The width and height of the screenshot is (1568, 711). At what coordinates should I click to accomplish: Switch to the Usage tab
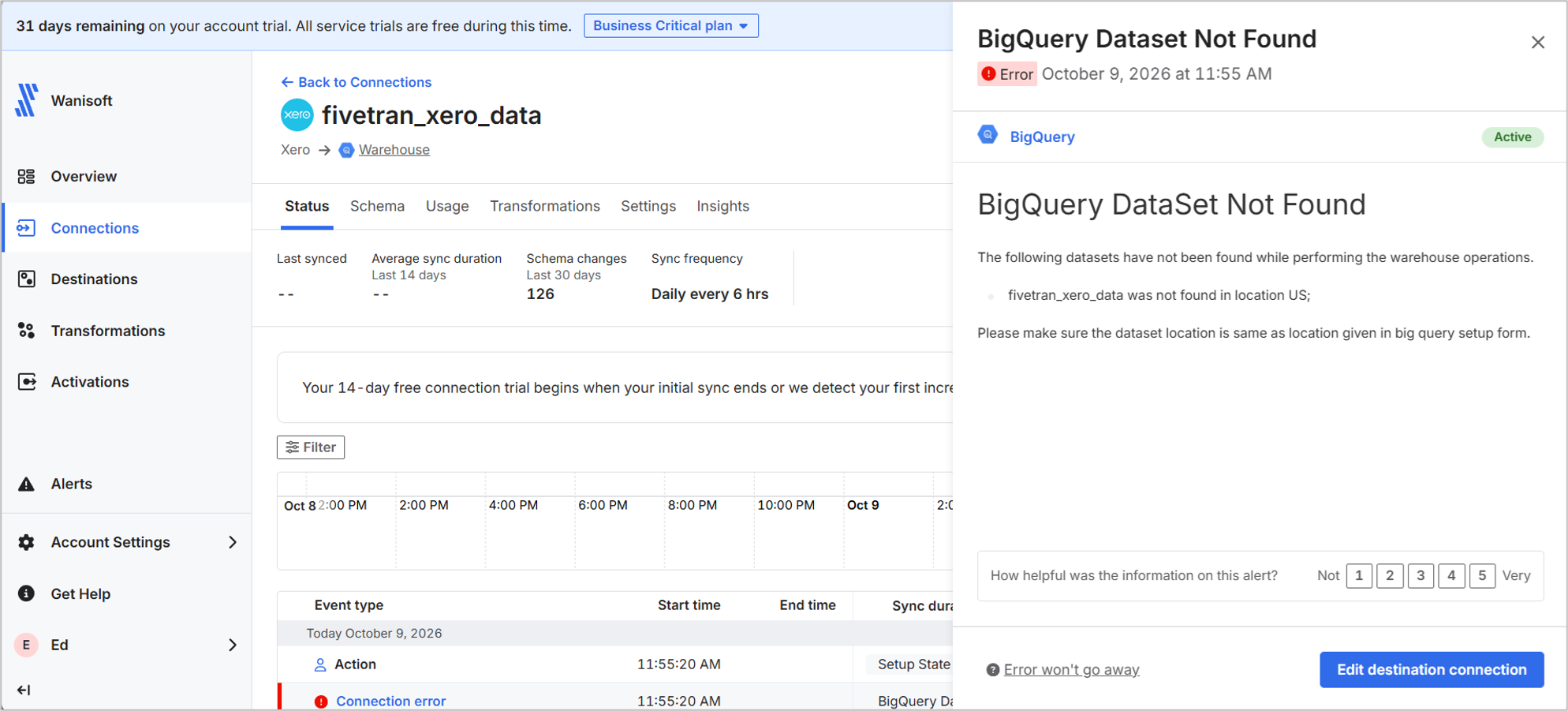(447, 206)
